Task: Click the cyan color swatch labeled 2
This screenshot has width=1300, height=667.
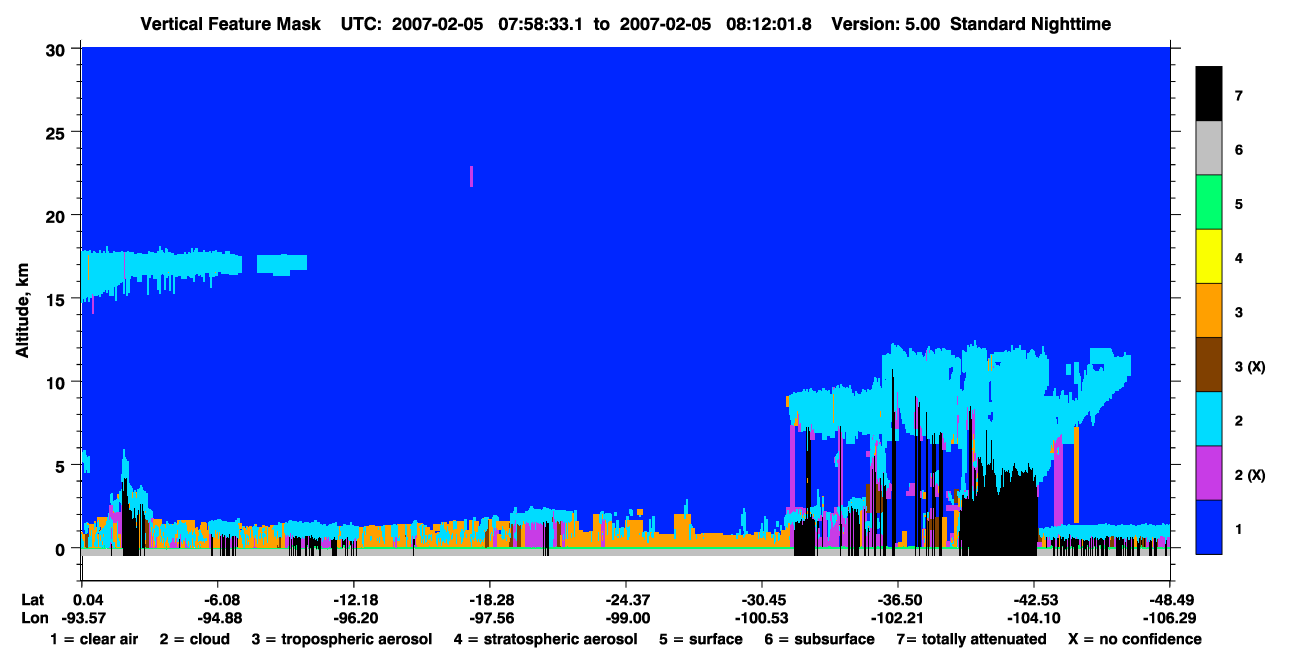Action: pos(1209,419)
